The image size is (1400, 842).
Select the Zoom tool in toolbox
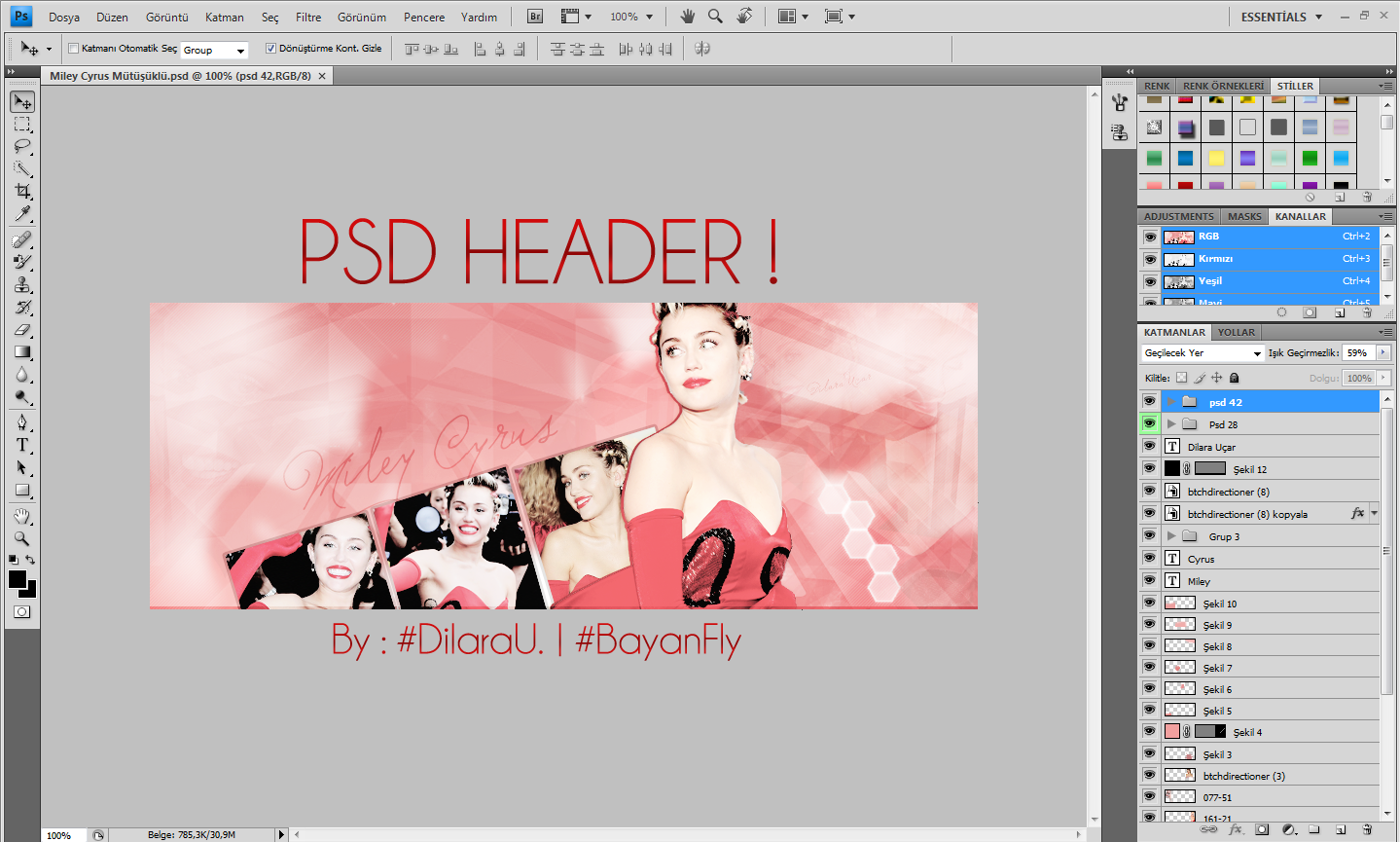click(22, 538)
